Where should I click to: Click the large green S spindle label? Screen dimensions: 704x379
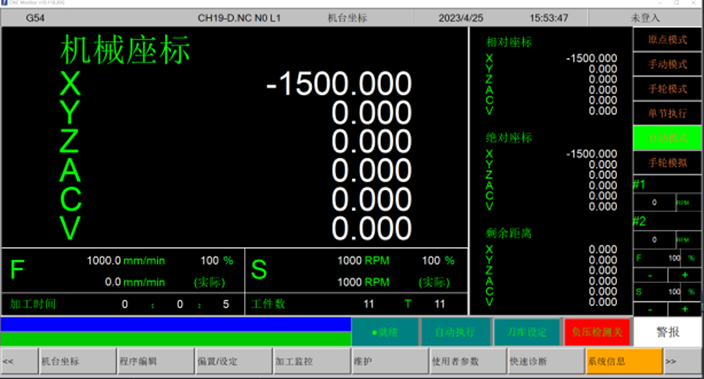(259, 270)
